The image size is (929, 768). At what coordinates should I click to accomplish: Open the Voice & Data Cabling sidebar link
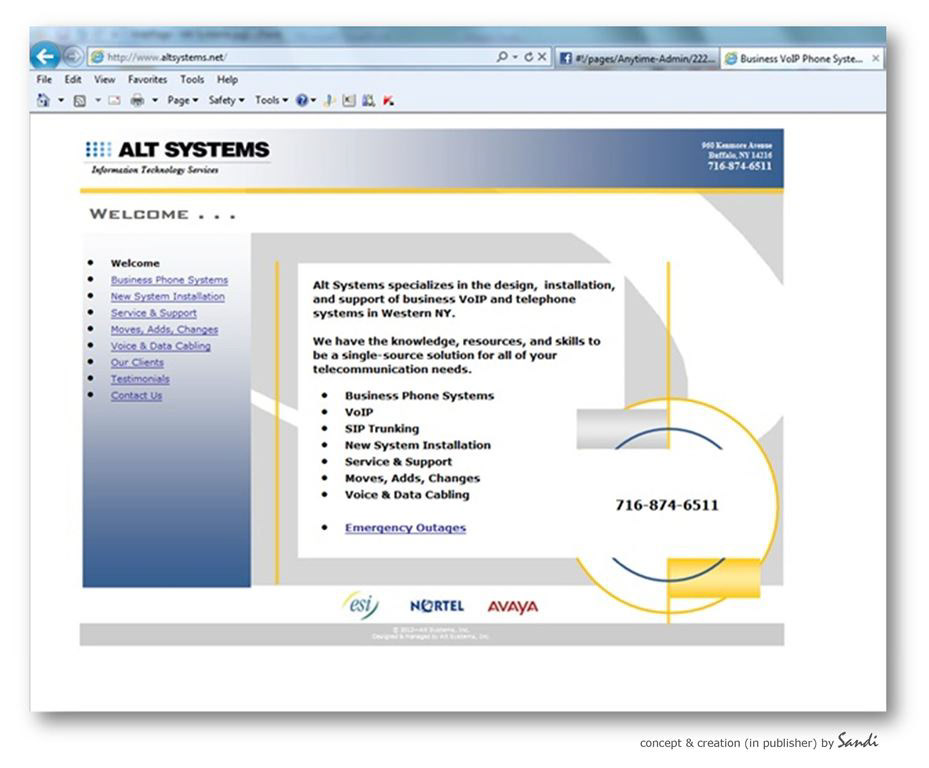(x=161, y=346)
